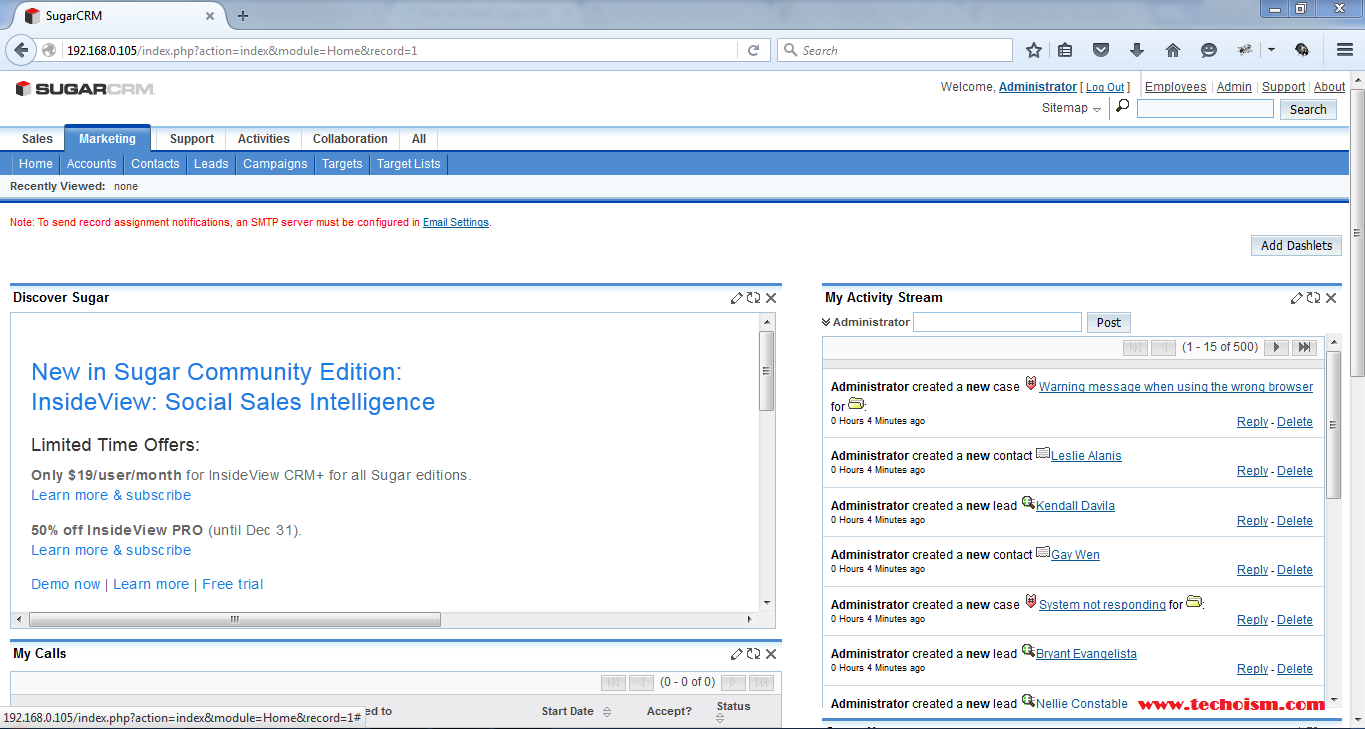Click the Pocket icon in the toolbar
This screenshot has height=729, width=1365.
(x=1101, y=50)
